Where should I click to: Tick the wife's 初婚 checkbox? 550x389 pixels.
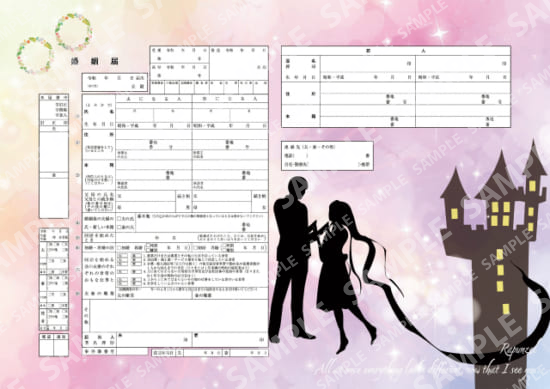point(196,248)
